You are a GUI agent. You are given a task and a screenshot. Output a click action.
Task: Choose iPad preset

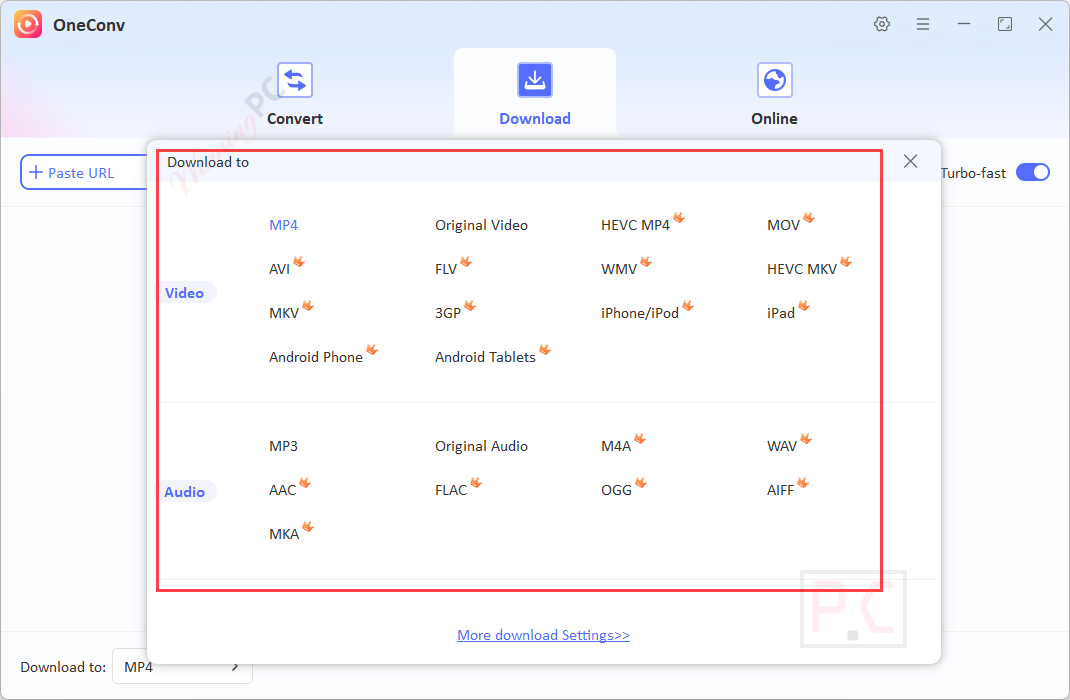pyautogui.click(x=781, y=313)
